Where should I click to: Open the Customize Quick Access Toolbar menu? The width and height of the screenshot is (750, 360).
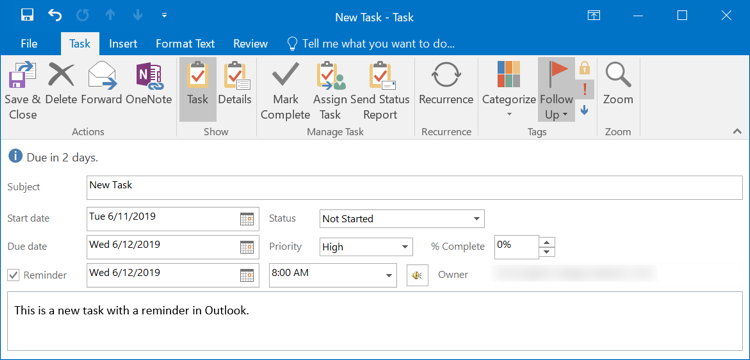[x=165, y=16]
